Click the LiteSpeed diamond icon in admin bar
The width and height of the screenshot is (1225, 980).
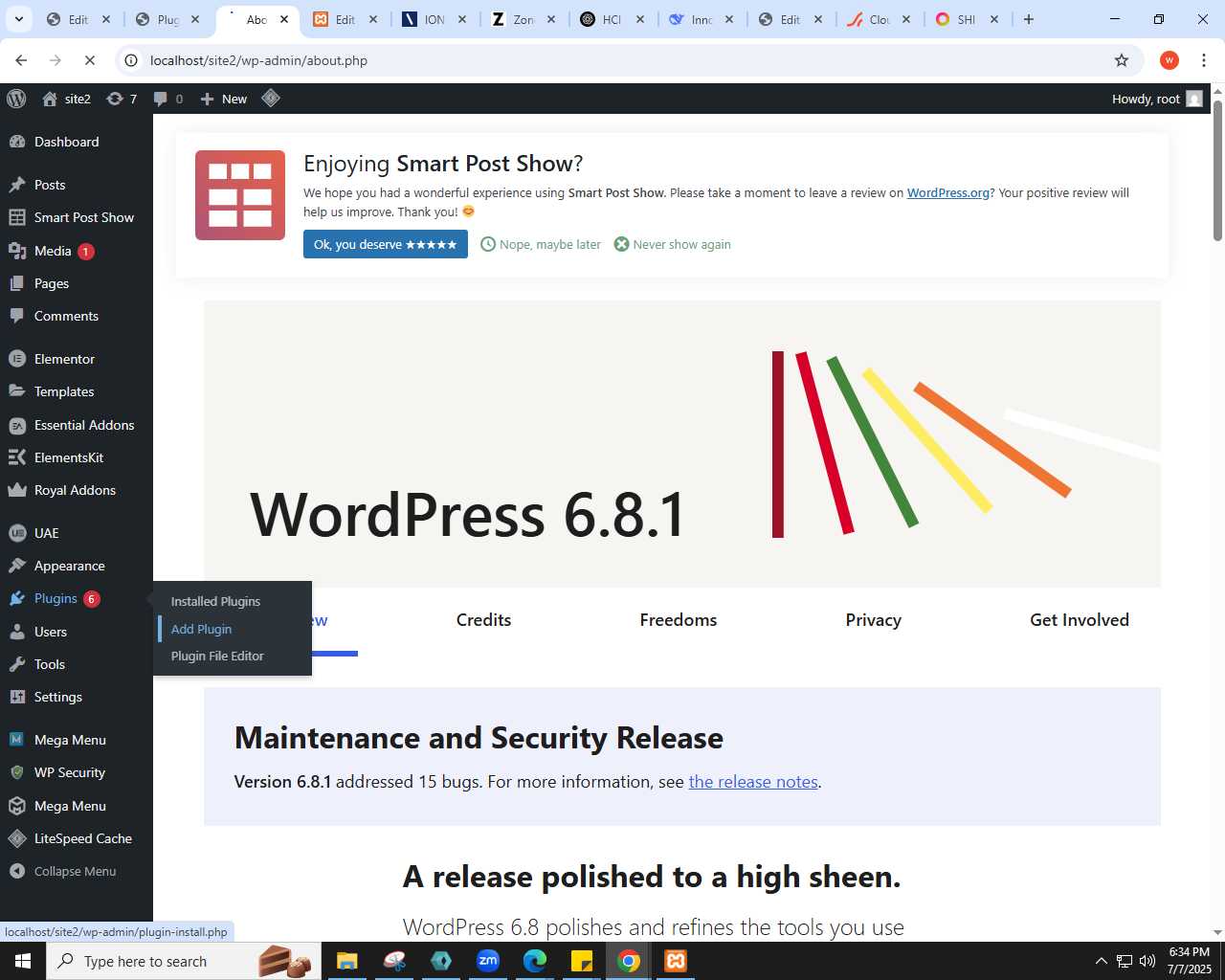click(x=271, y=98)
